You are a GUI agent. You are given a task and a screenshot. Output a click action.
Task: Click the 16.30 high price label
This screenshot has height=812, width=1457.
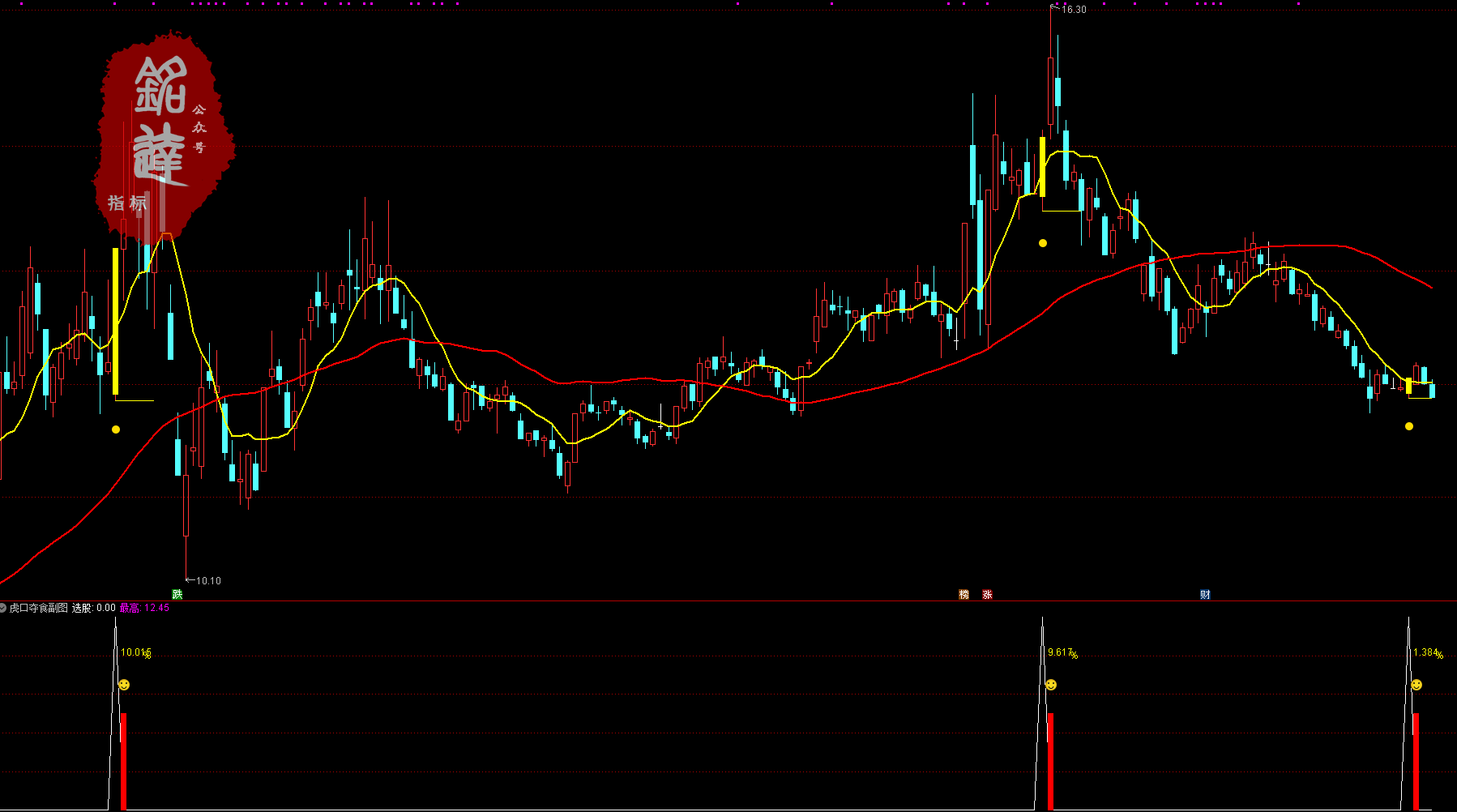click(1074, 10)
